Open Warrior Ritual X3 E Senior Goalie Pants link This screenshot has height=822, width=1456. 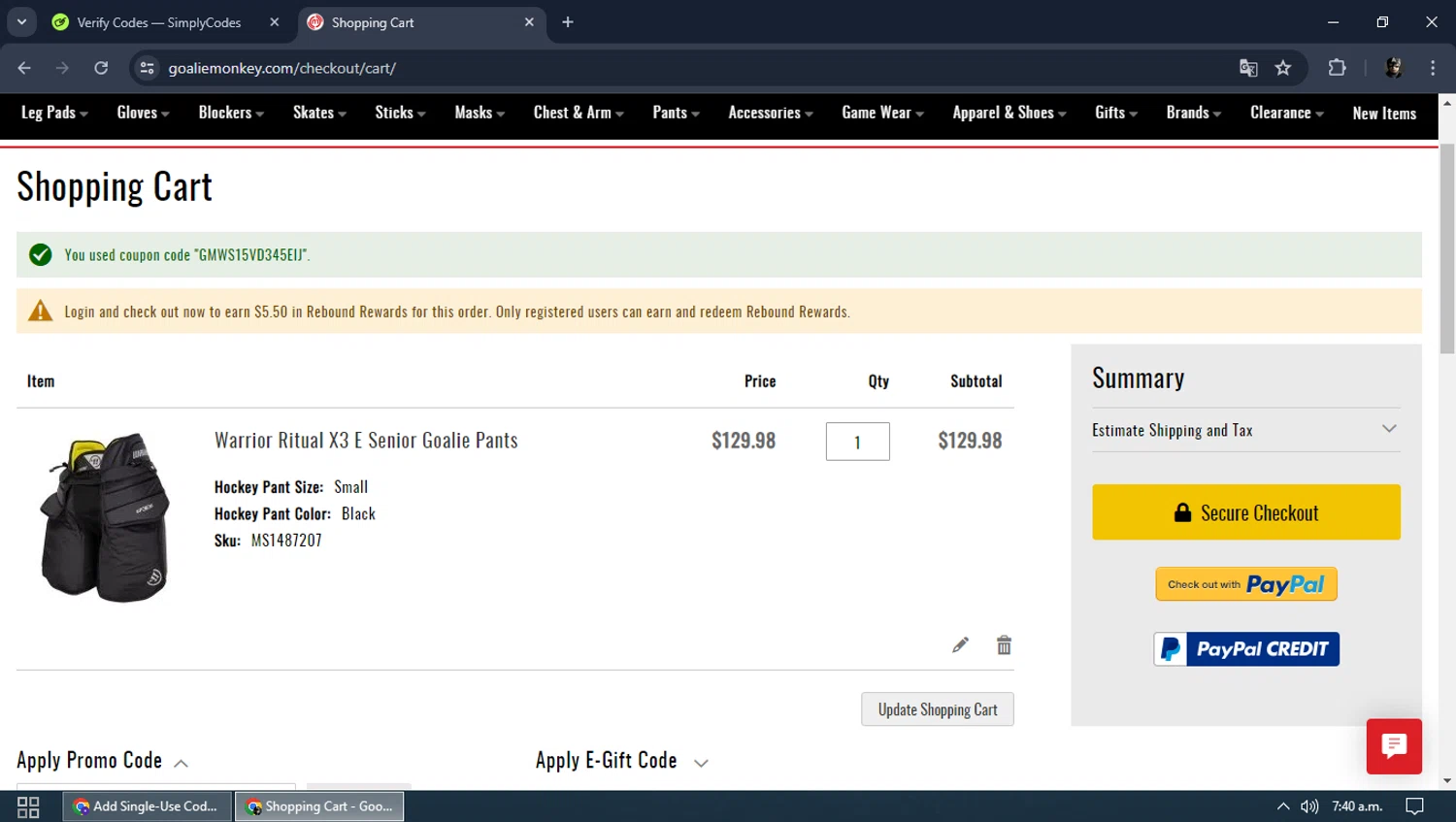pos(366,441)
